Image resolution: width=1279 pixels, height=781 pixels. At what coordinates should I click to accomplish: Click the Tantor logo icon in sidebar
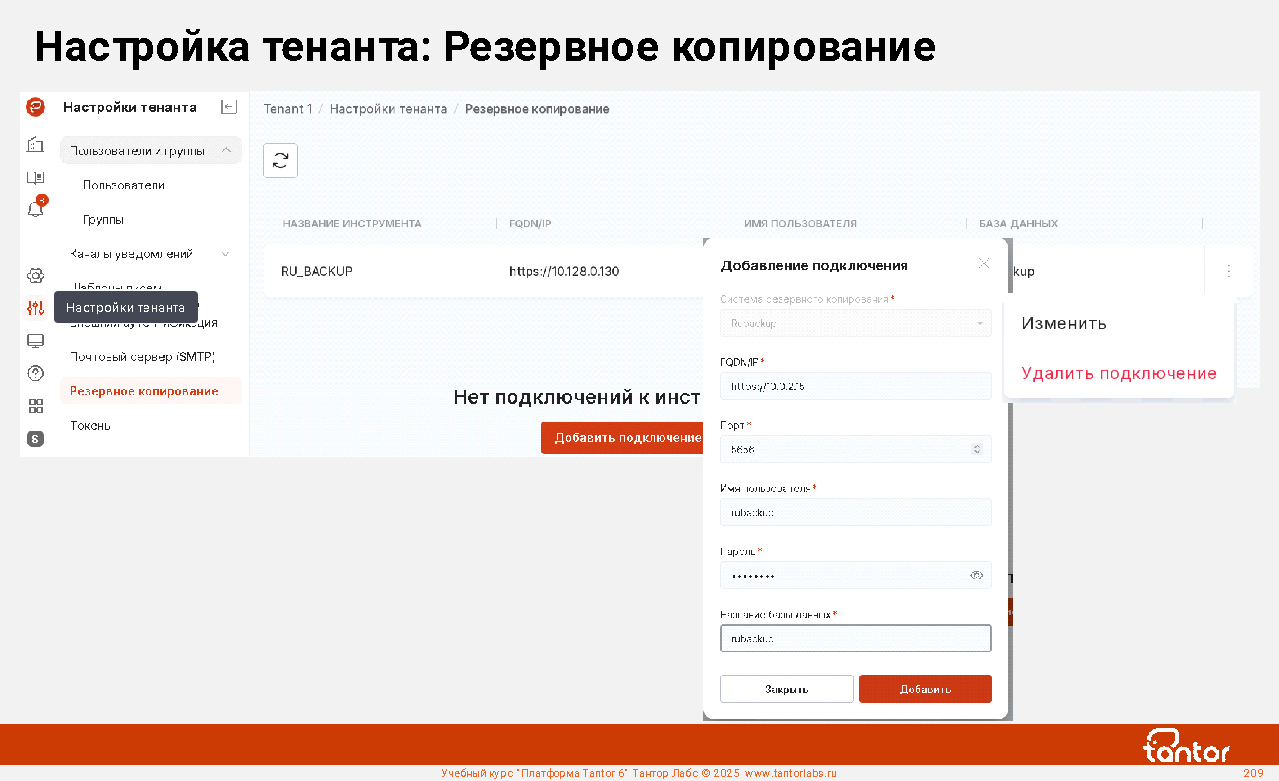click(x=35, y=107)
